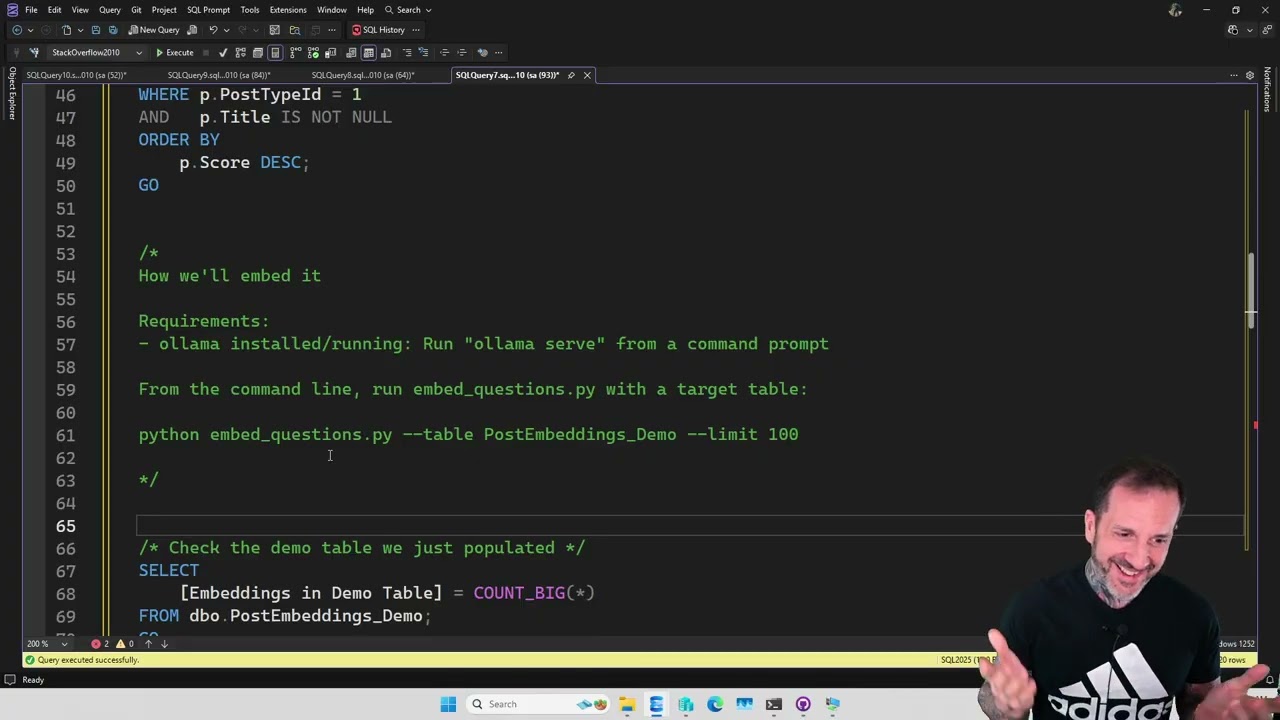1280x720 pixels.
Task: Open the editor settings gear icon
Action: (x=1249, y=75)
